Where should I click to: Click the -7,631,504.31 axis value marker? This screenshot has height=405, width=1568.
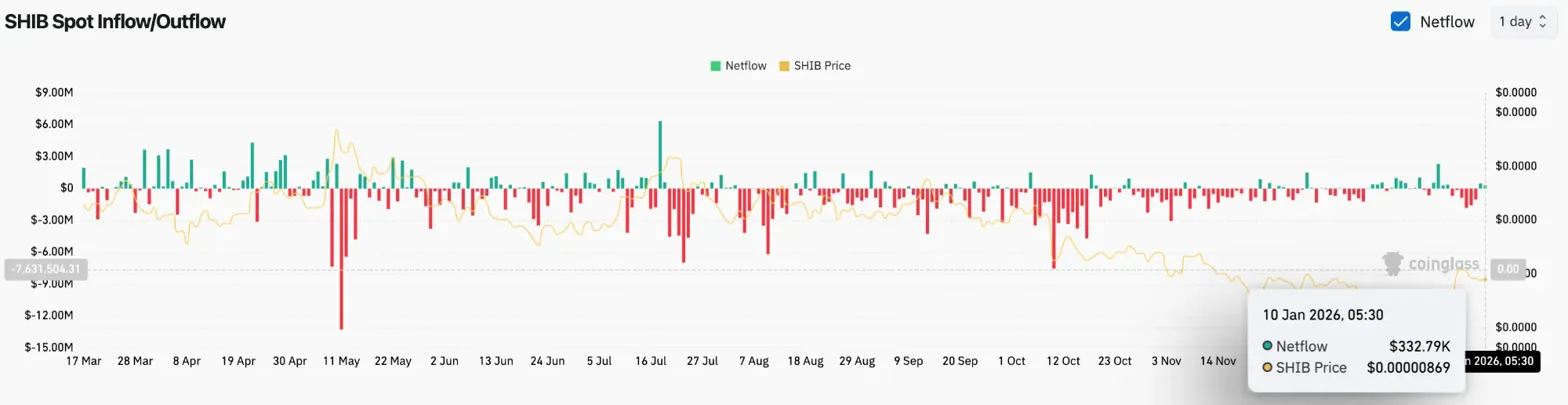point(48,269)
